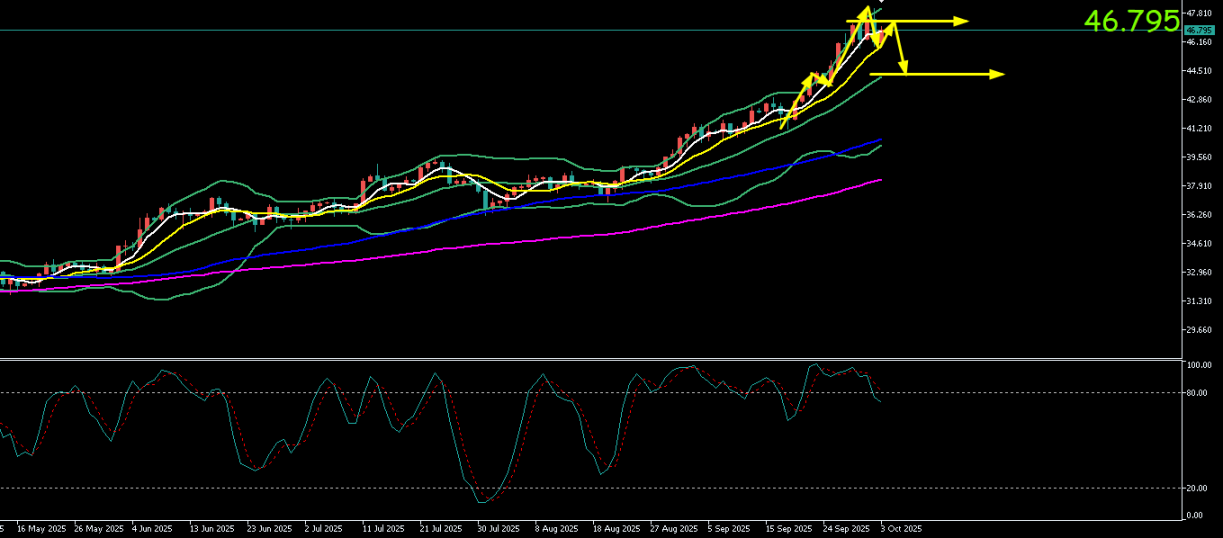Click the 20.00 oscillator level label
1223x538 pixels.
click(1198, 489)
